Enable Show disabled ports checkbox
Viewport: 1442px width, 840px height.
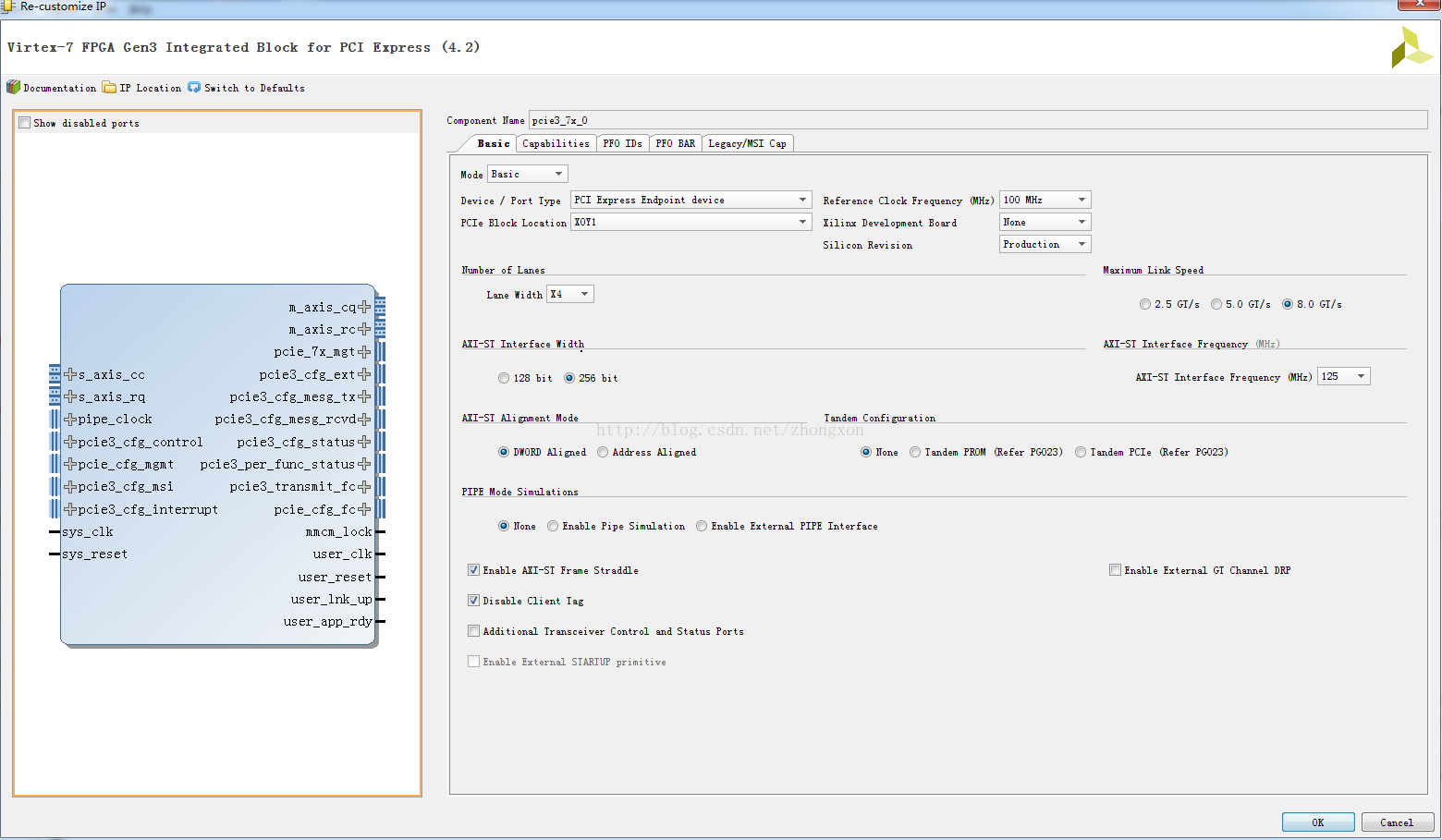coord(25,123)
